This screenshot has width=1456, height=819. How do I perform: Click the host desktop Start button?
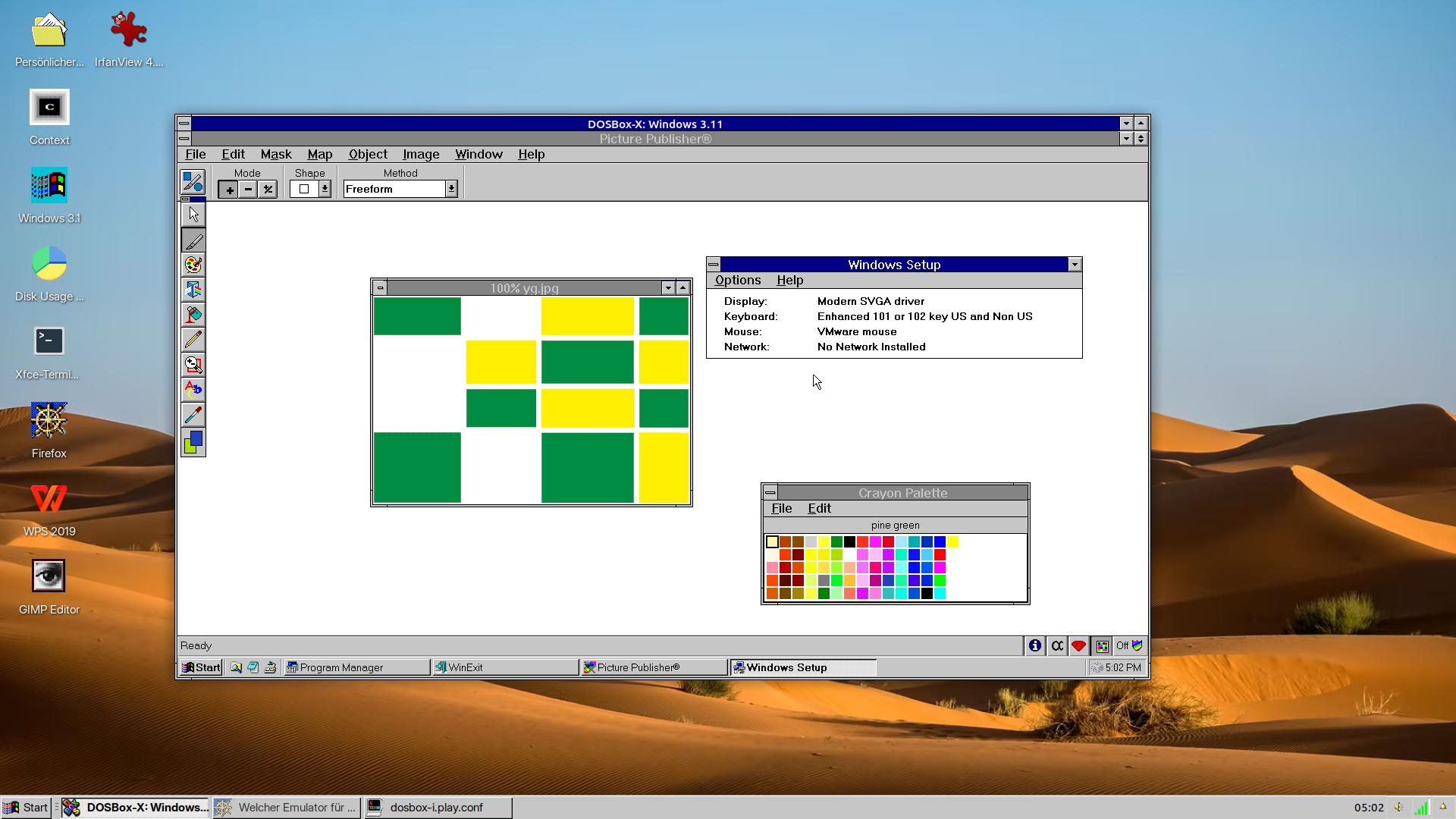[26, 808]
